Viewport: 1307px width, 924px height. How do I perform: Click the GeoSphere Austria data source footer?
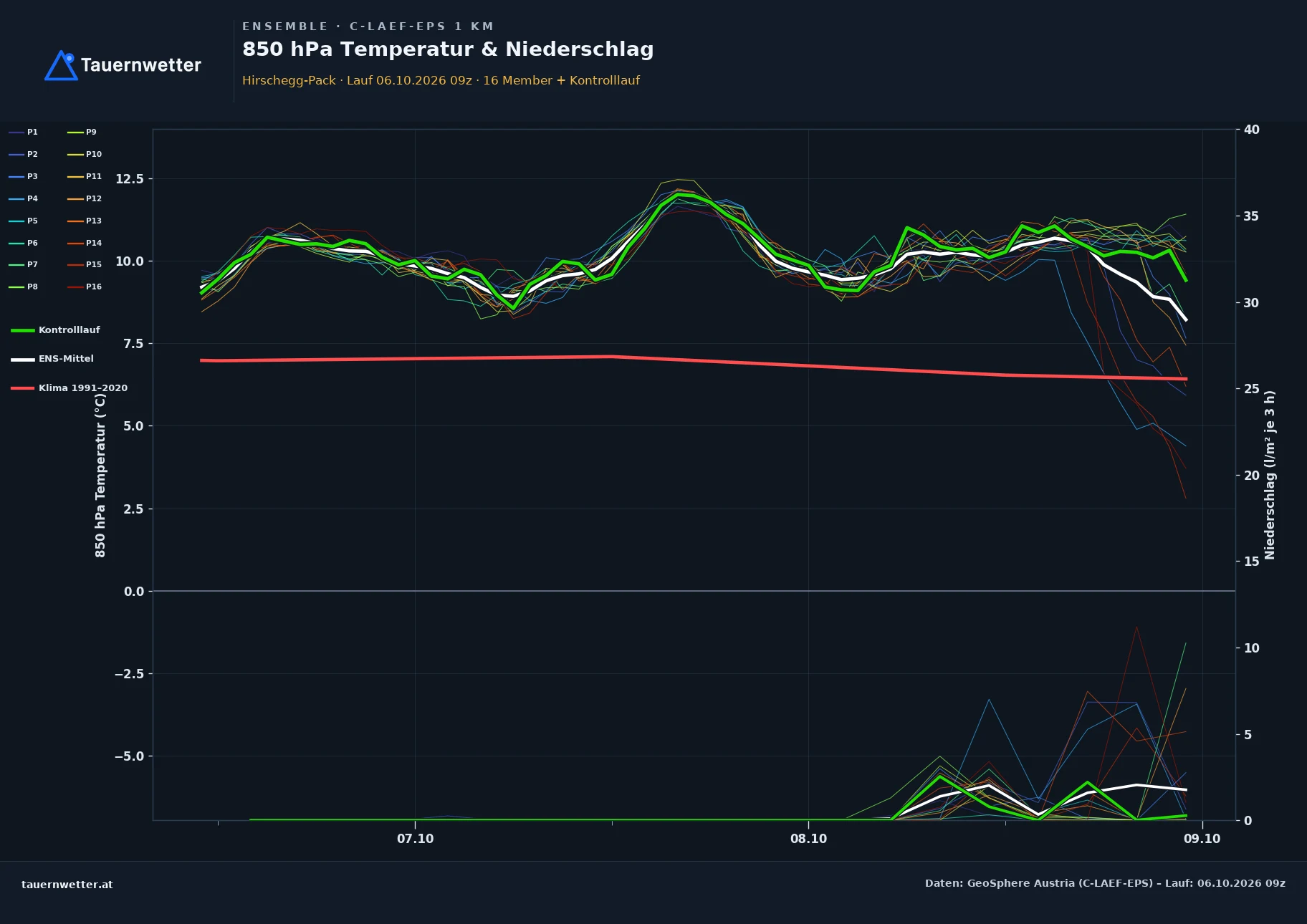point(1105,883)
